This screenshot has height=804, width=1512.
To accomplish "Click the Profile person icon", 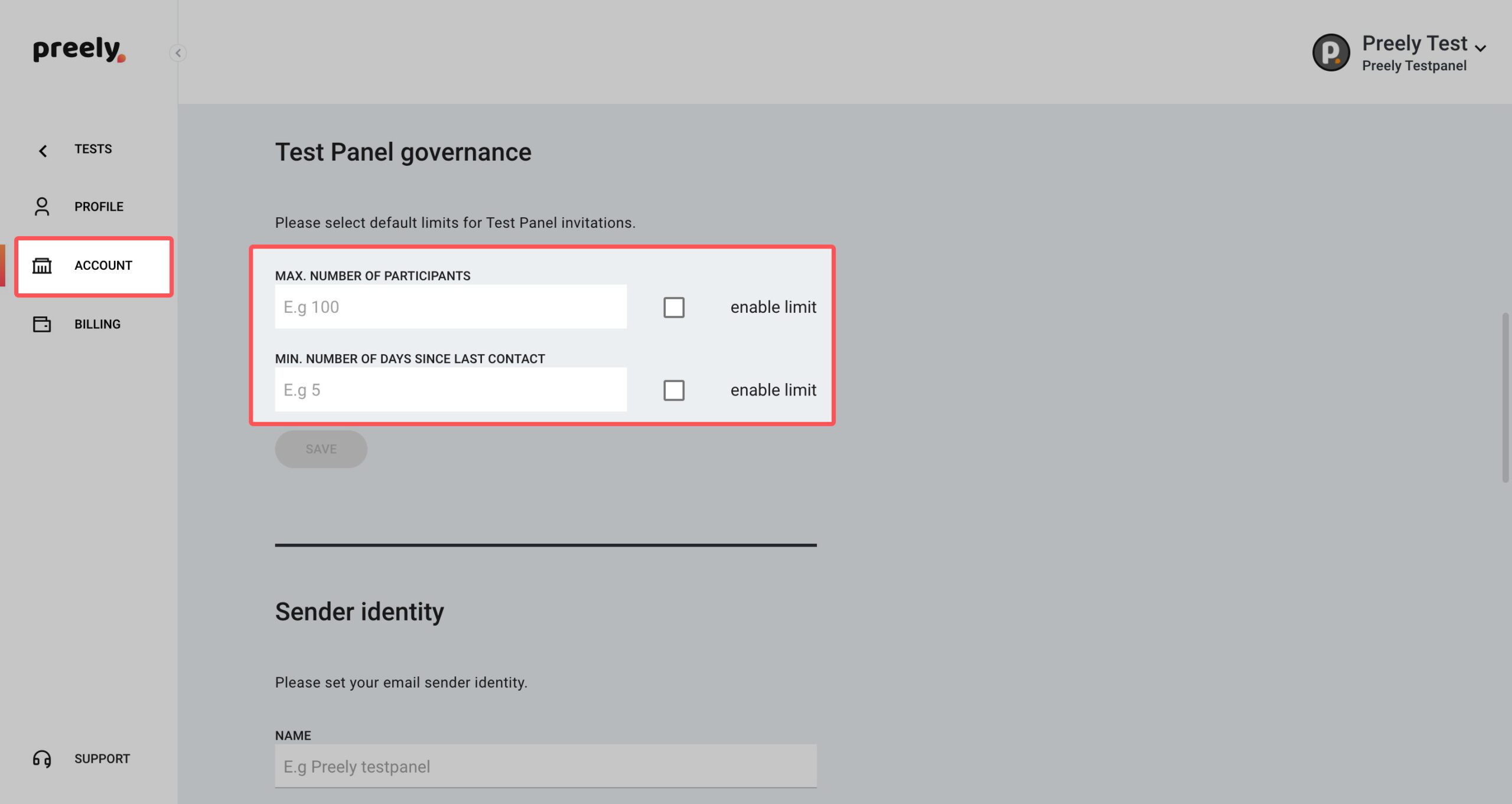I will pos(42,207).
